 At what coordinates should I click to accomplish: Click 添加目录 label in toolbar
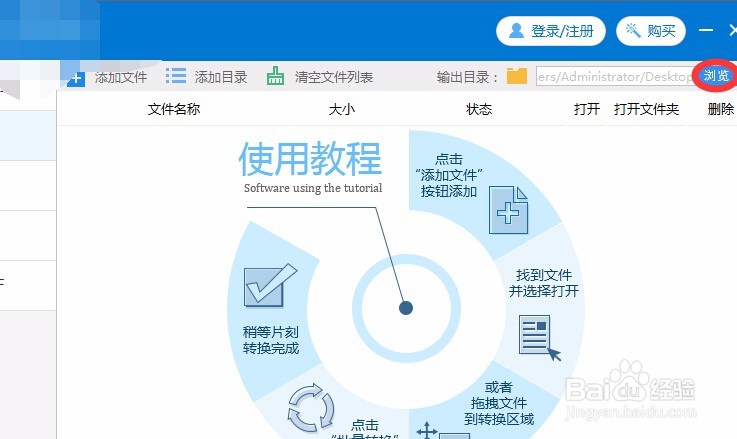pos(221,77)
